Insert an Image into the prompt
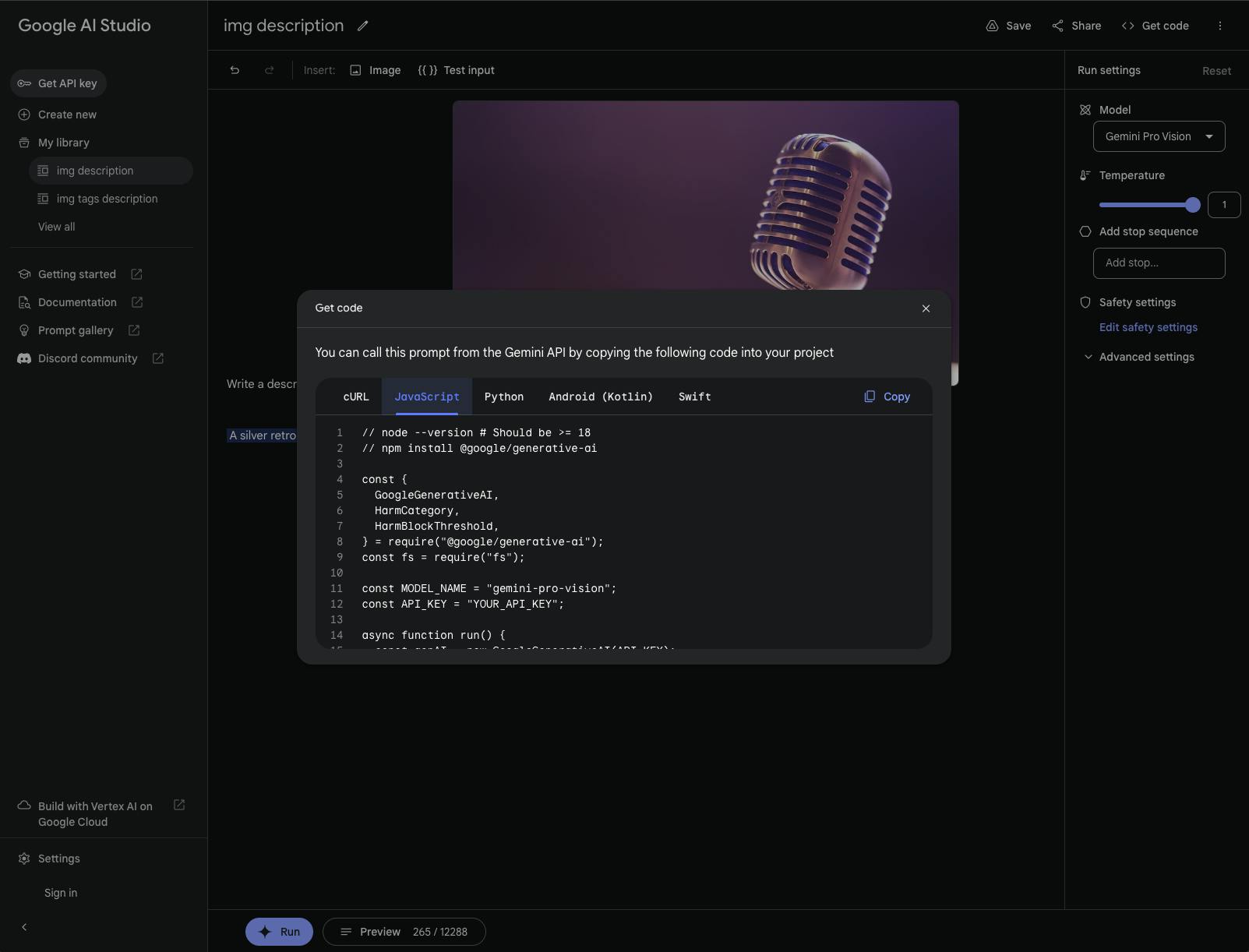This screenshot has width=1249, height=952. pyautogui.click(x=375, y=70)
